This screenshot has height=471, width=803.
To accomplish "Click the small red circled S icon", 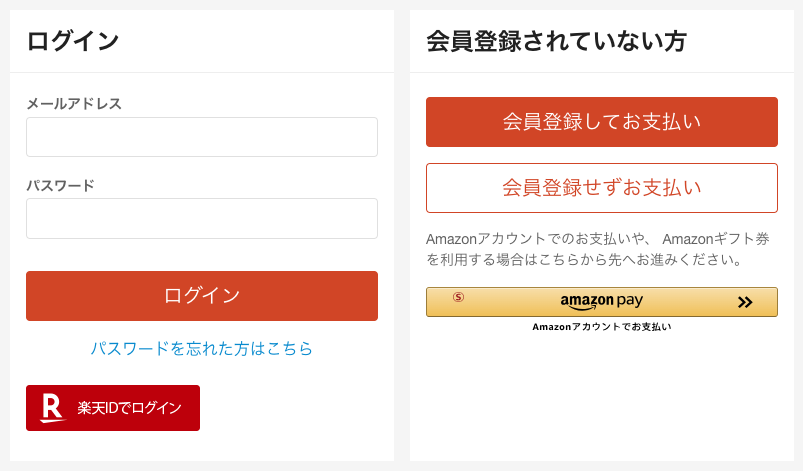I will (x=458, y=297).
